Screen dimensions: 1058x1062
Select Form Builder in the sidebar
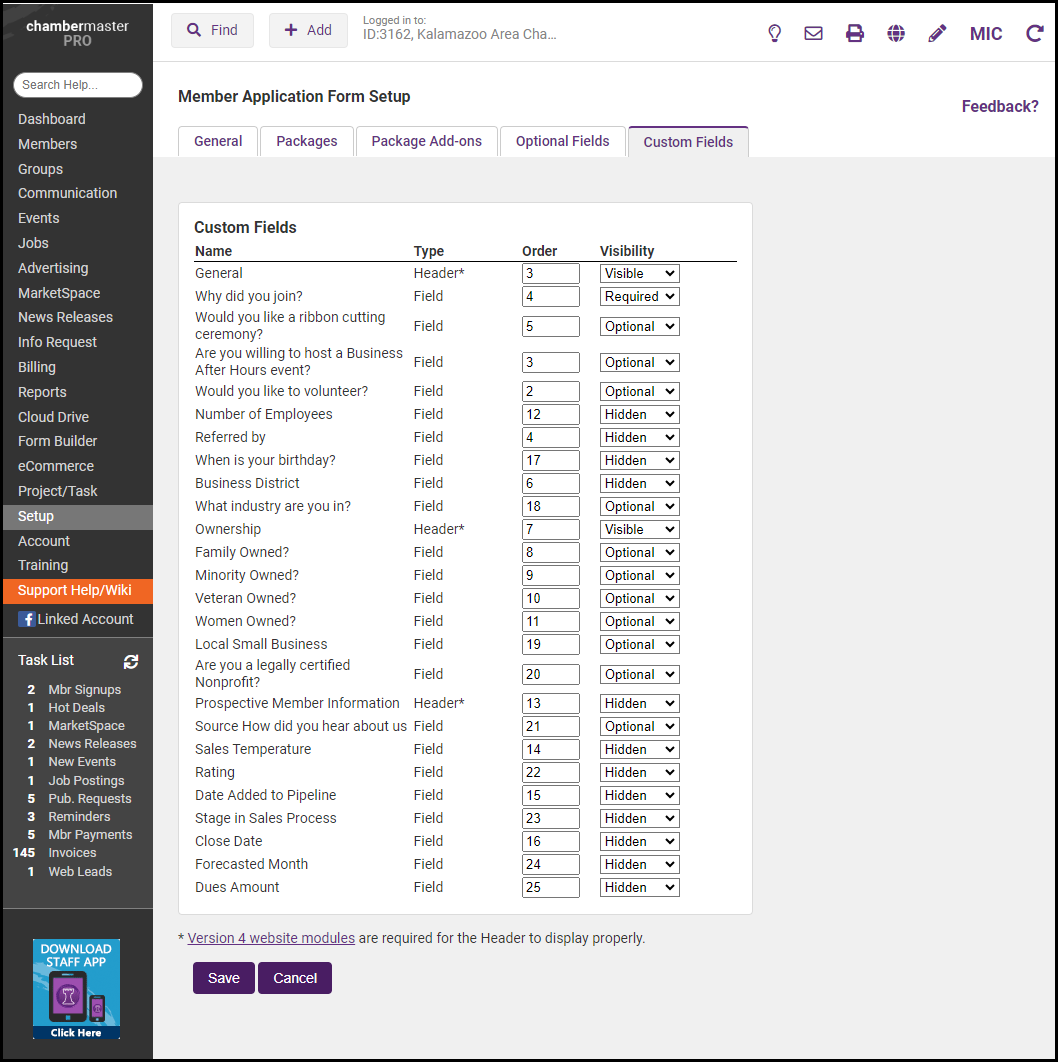[58, 441]
